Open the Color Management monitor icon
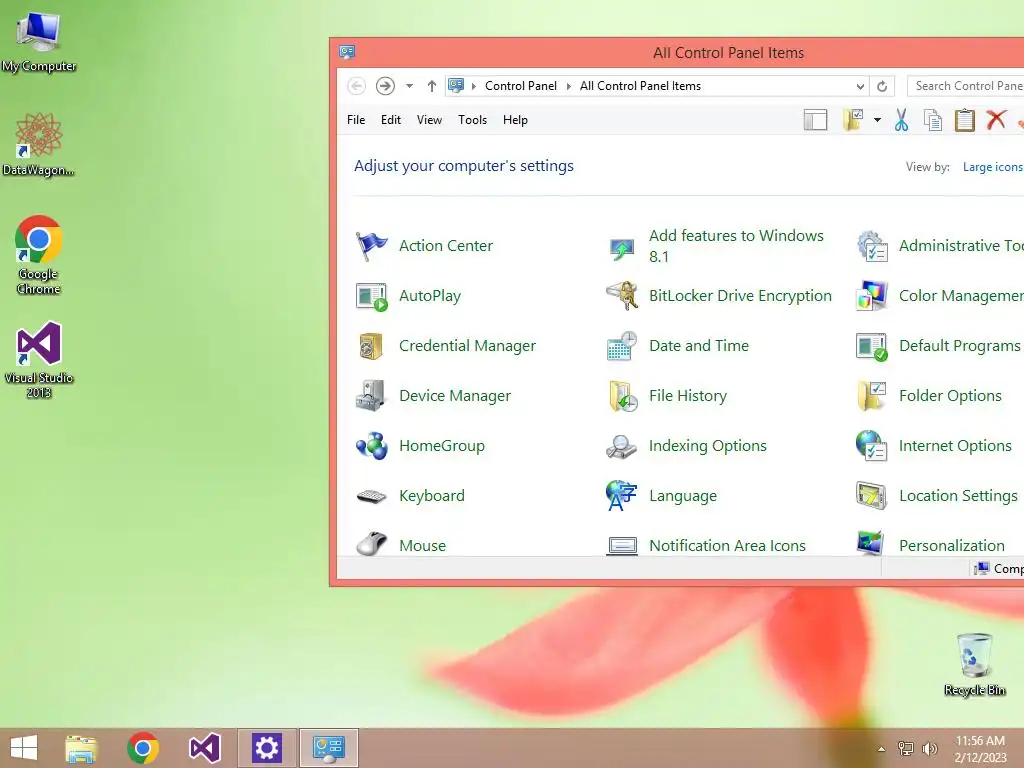 [x=872, y=296]
